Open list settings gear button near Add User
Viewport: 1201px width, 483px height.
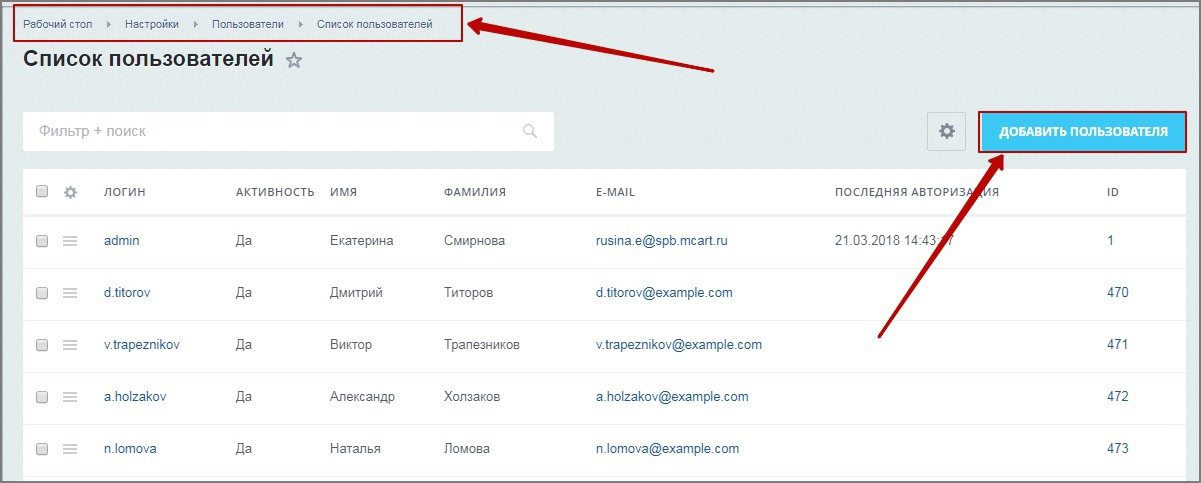click(x=946, y=131)
